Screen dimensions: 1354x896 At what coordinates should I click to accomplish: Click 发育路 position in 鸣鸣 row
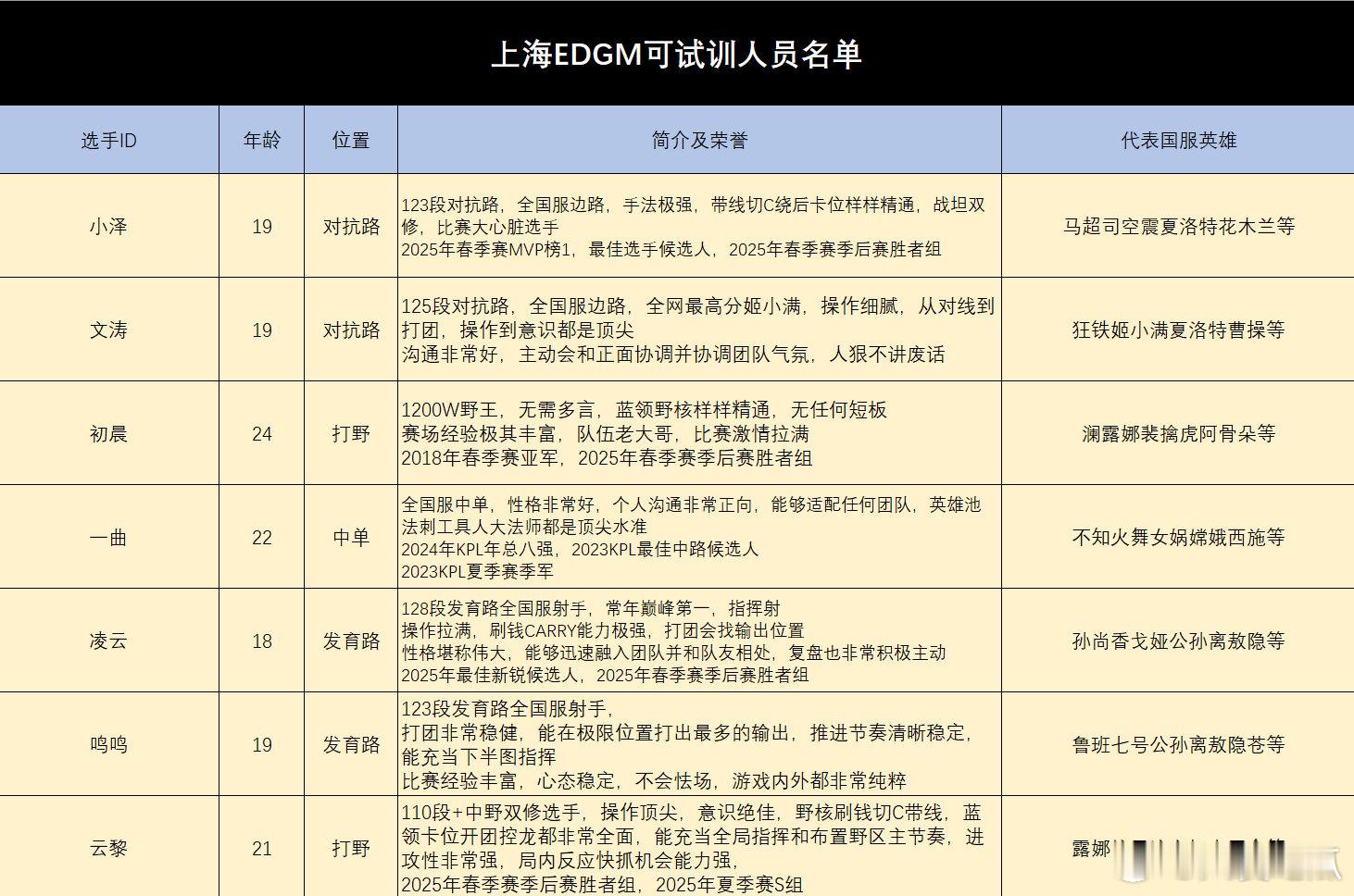(351, 744)
